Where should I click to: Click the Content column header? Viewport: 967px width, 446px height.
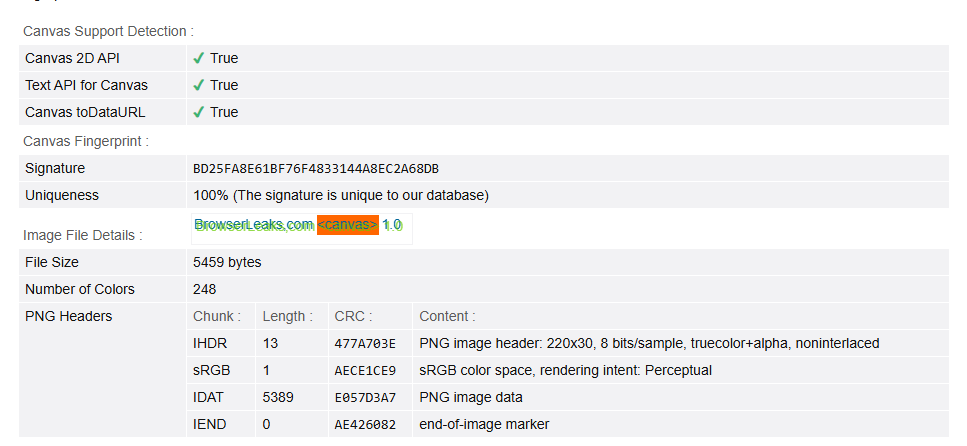click(x=447, y=316)
